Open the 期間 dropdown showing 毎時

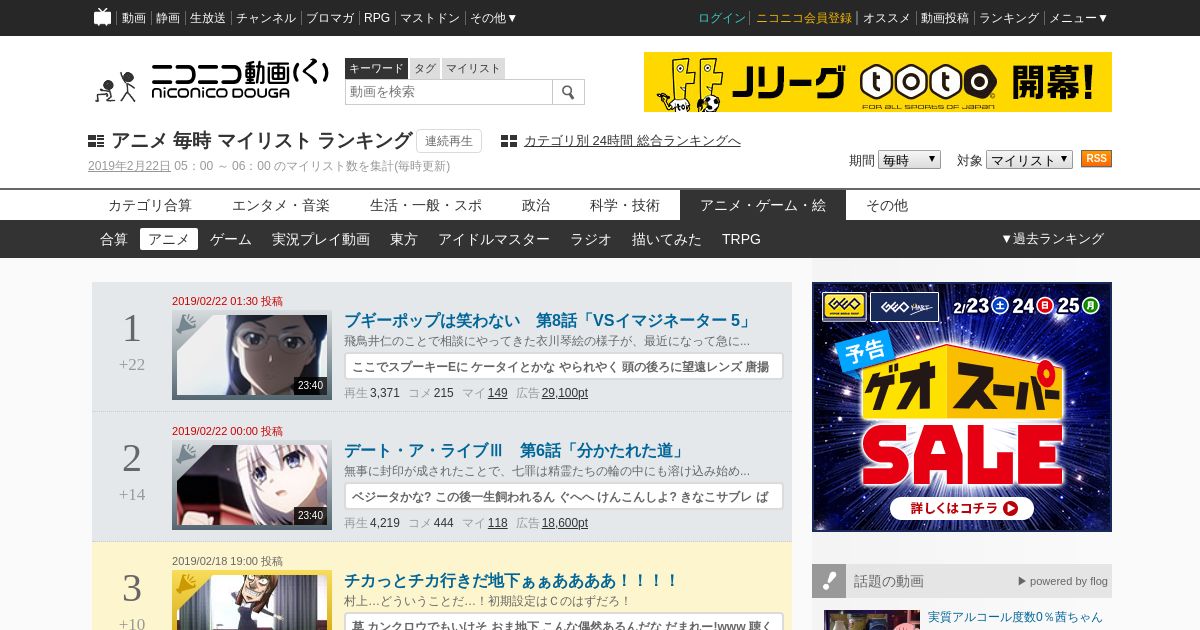(909, 160)
